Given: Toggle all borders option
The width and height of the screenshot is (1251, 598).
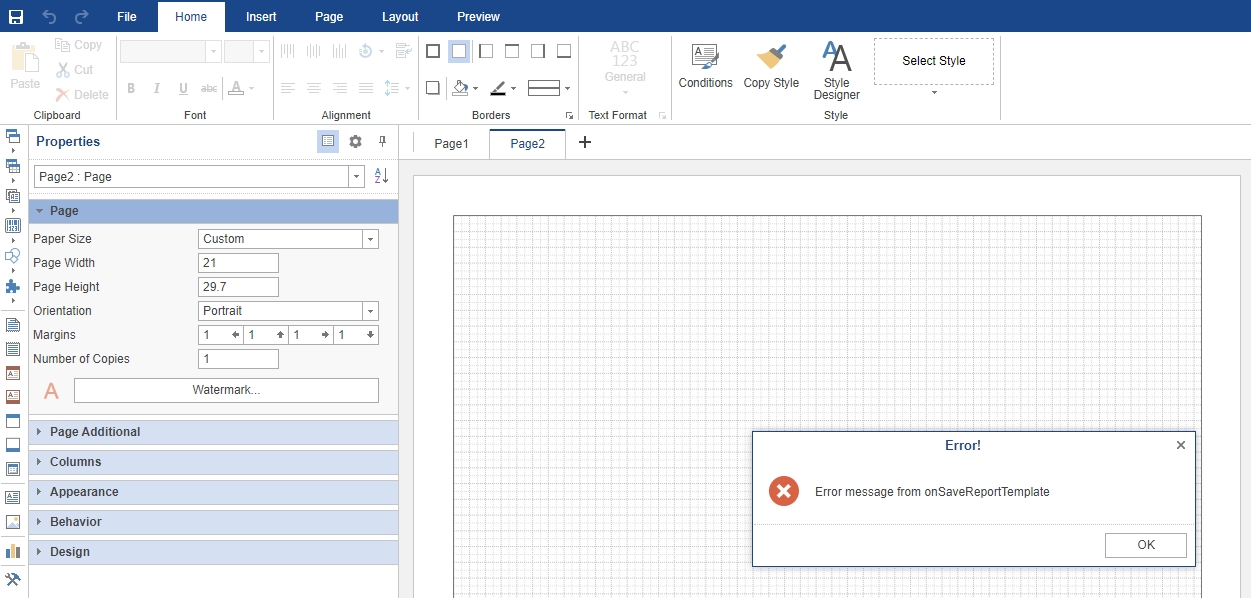Looking at the screenshot, I should coord(433,51).
